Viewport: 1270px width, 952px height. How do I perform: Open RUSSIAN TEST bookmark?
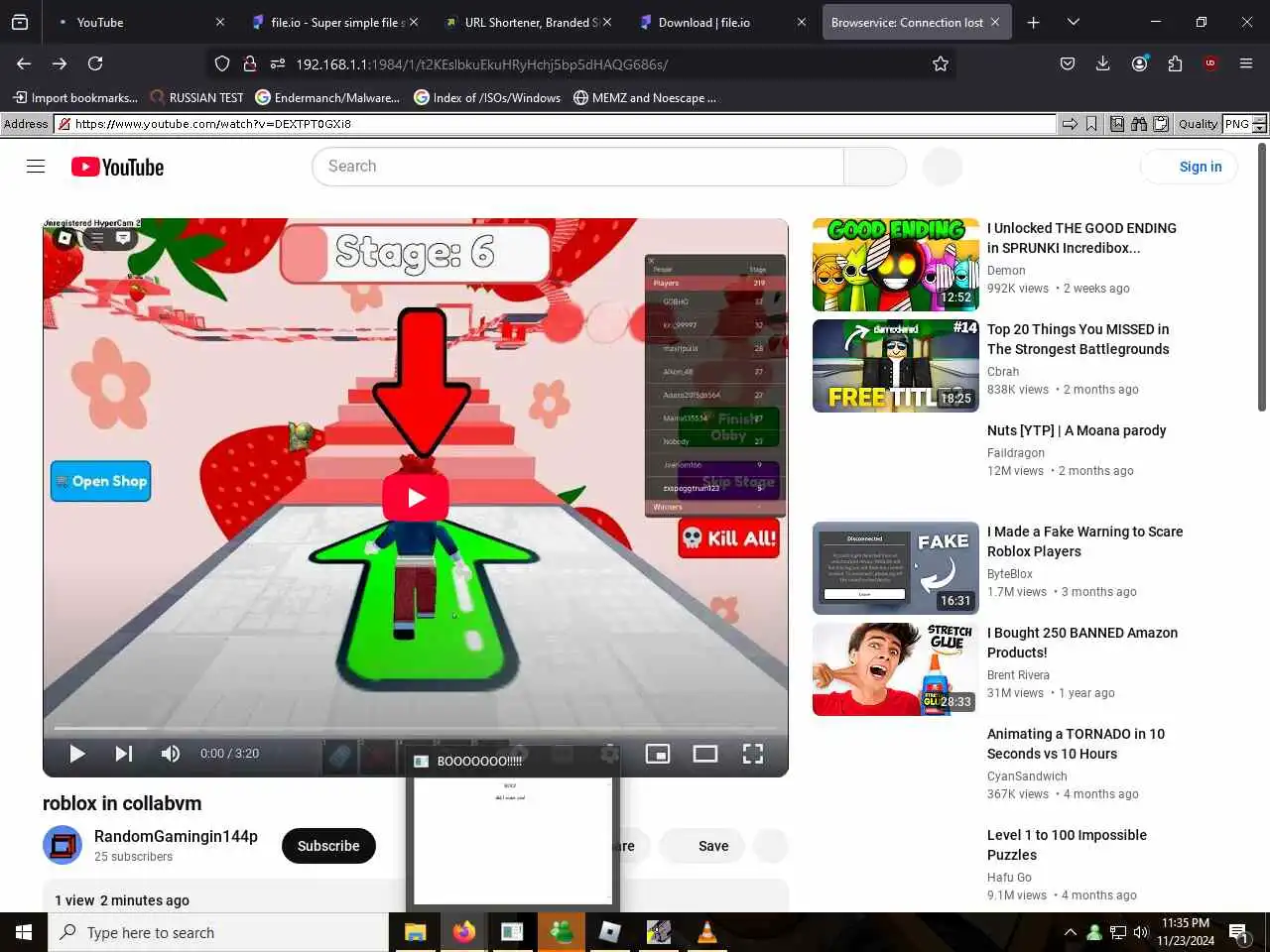[x=196, y=97]
